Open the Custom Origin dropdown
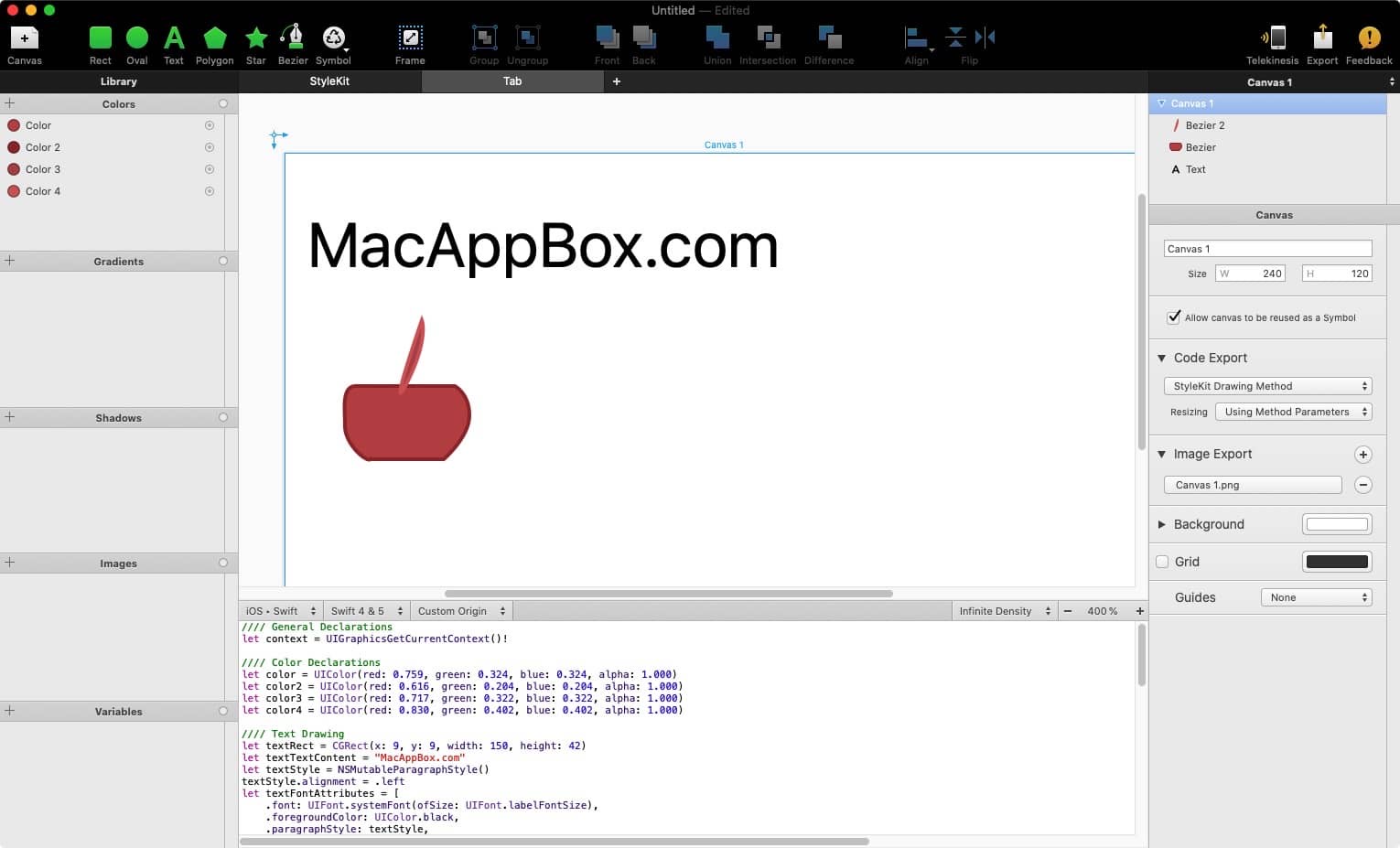Screen dimensions: 1400x848 [x=461, y=611]
